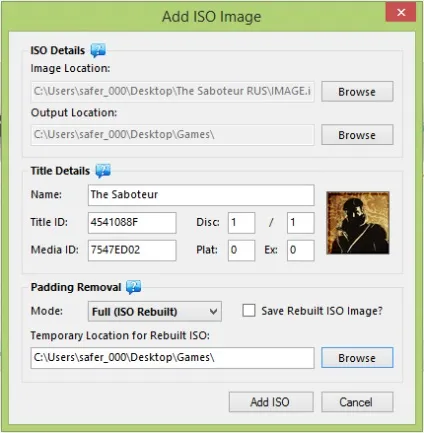Close the Add ISO Image window

coord(401,13)
